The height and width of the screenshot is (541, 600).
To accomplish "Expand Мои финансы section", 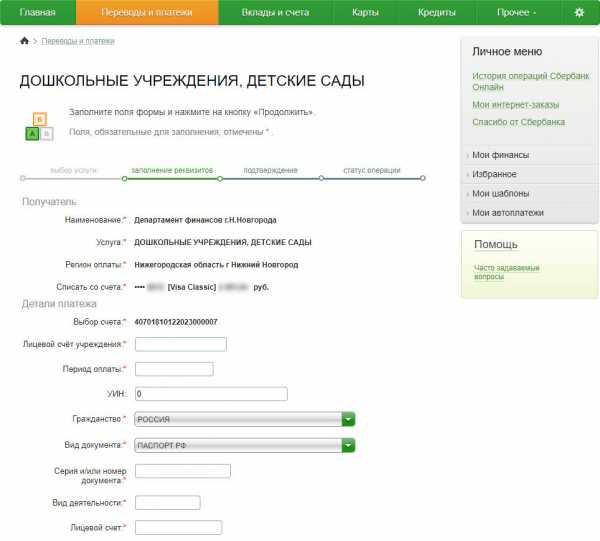I will pos(501,155).
